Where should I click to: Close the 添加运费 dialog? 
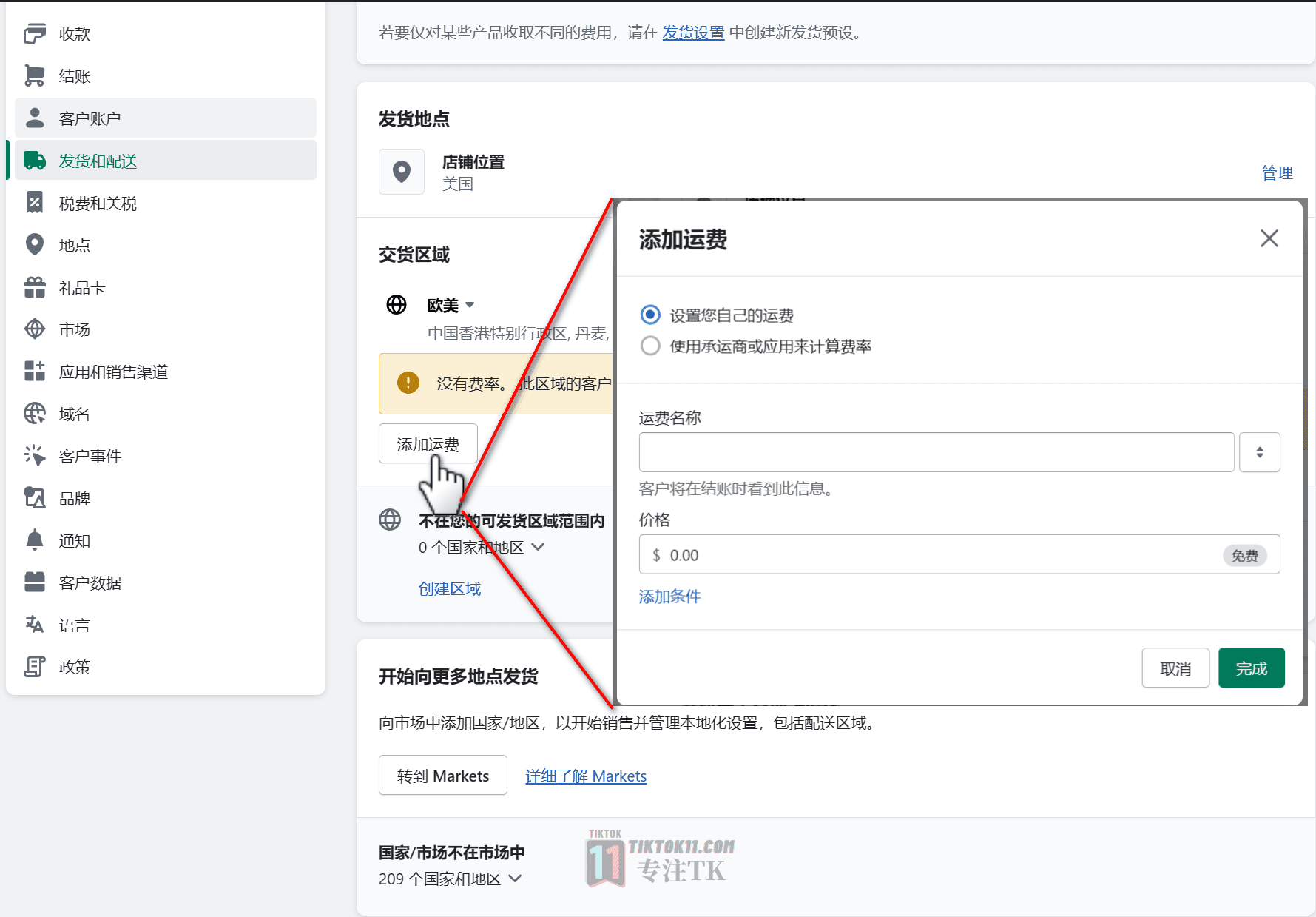[1269, 238]
